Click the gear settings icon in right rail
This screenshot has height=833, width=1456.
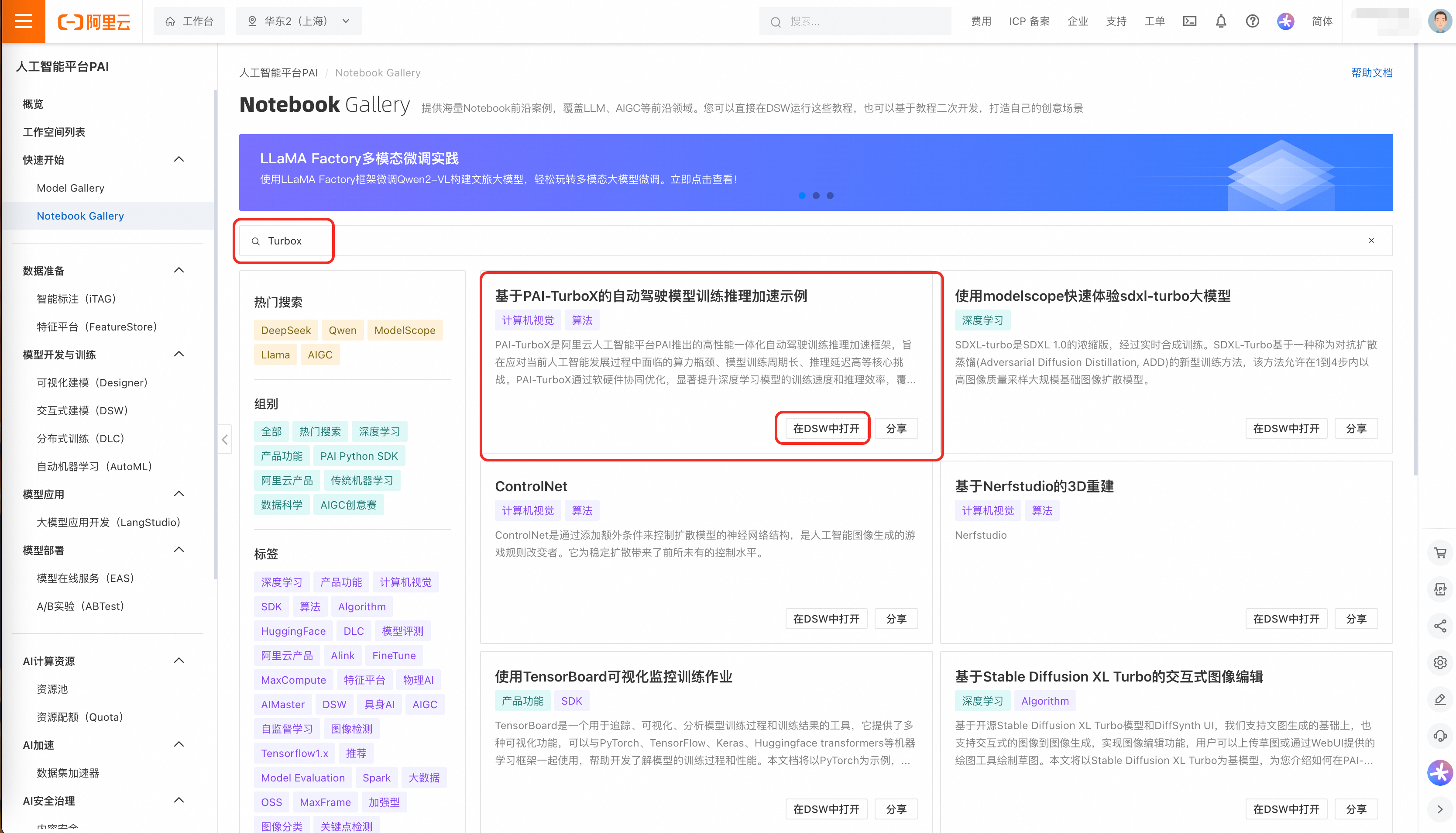(x=1440, y=662)
